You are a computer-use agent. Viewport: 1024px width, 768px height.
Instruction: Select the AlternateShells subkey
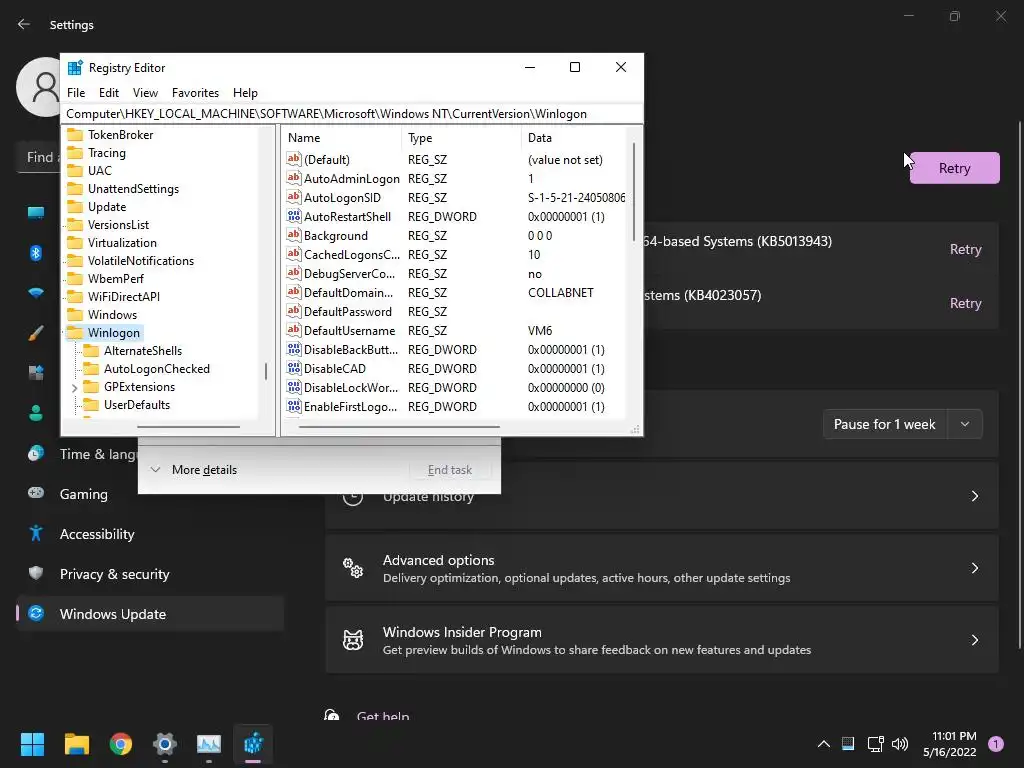coord(142,351)
